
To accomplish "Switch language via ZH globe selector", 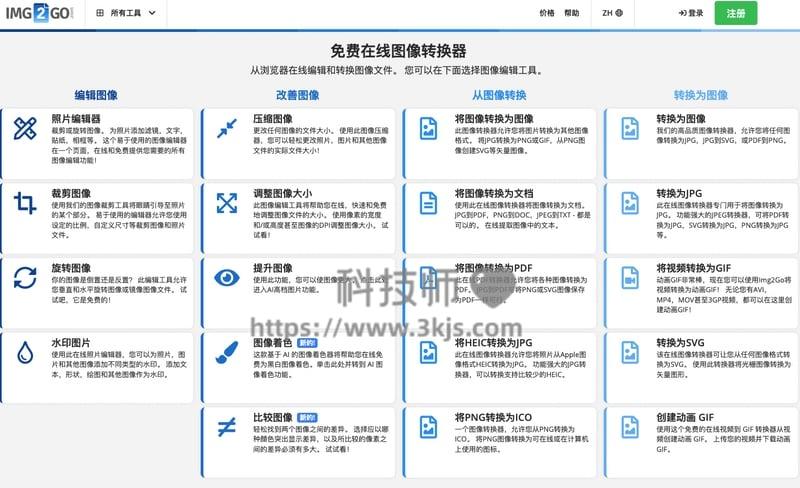I will pyautogui.click(x=612, y=13).
